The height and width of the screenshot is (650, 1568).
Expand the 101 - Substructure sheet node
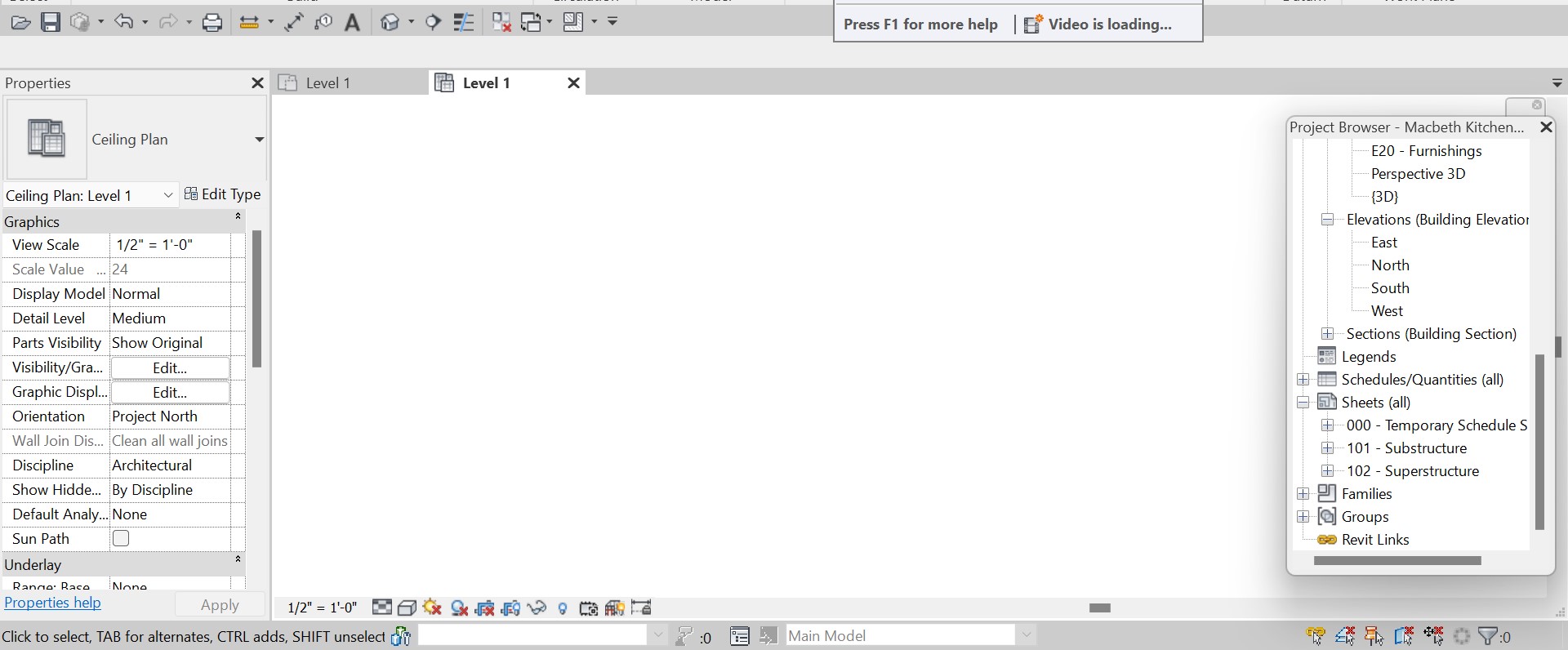click(1328, 448)
